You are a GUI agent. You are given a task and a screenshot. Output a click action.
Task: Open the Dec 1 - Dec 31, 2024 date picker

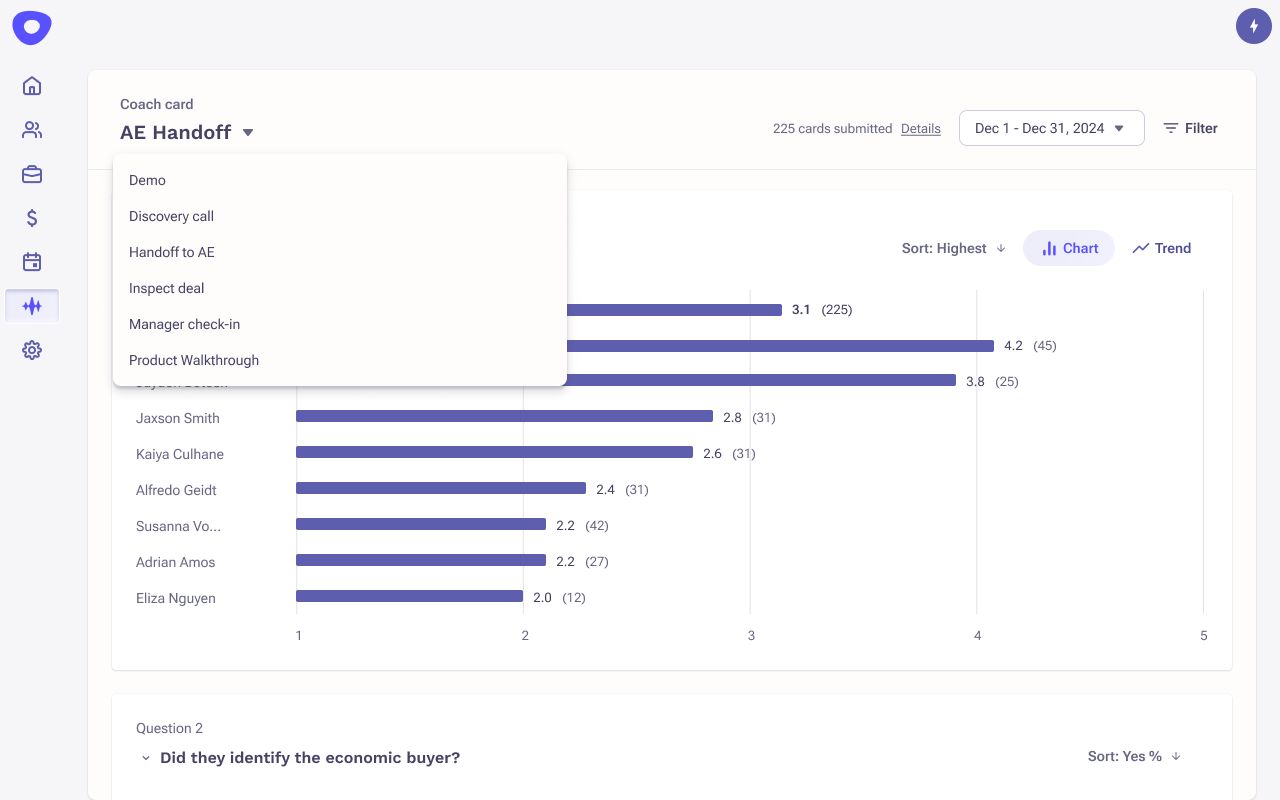coord(1051,128)
